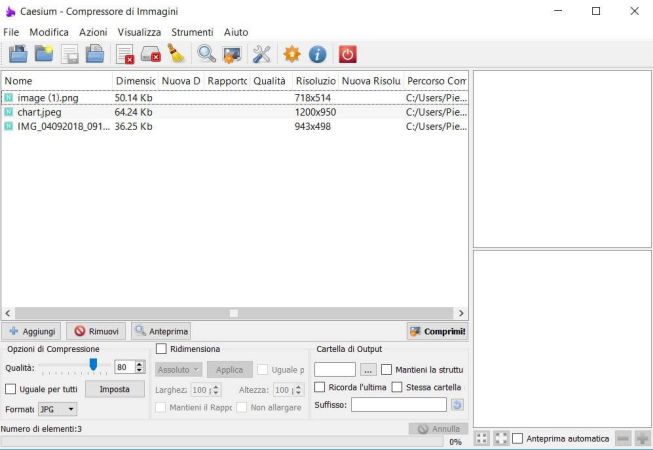Click the fit-to-window preview icon
653x450 pixels.
[x=482, y=438]
